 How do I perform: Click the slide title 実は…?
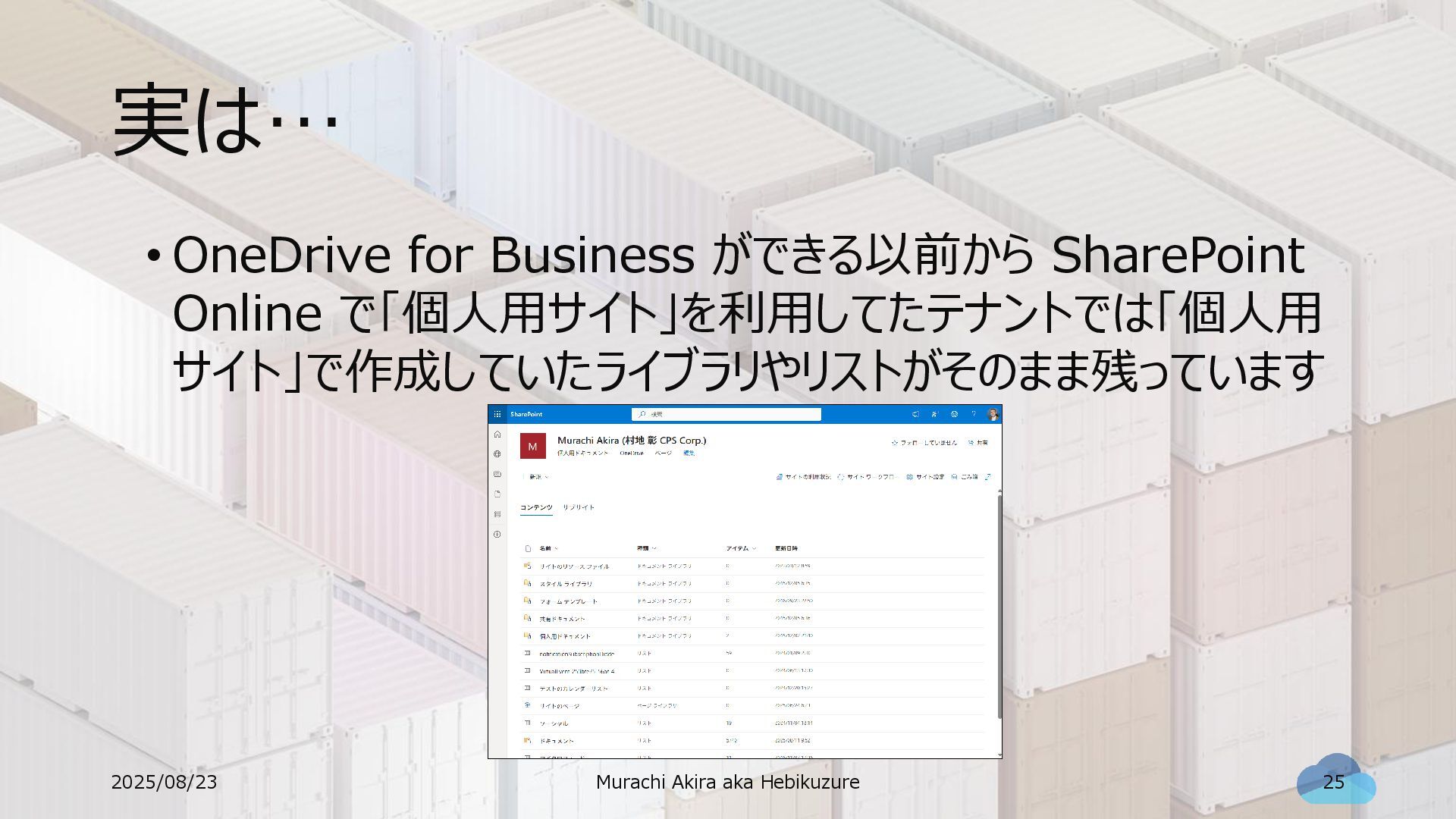click(224, 121)
